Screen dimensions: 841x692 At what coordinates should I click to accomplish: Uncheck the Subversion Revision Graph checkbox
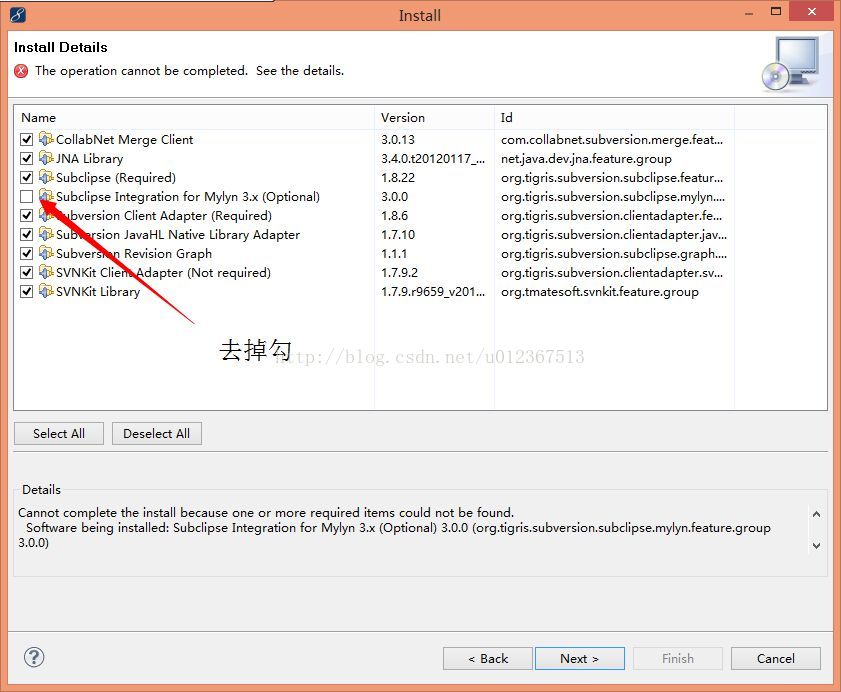tap(26, 254)
